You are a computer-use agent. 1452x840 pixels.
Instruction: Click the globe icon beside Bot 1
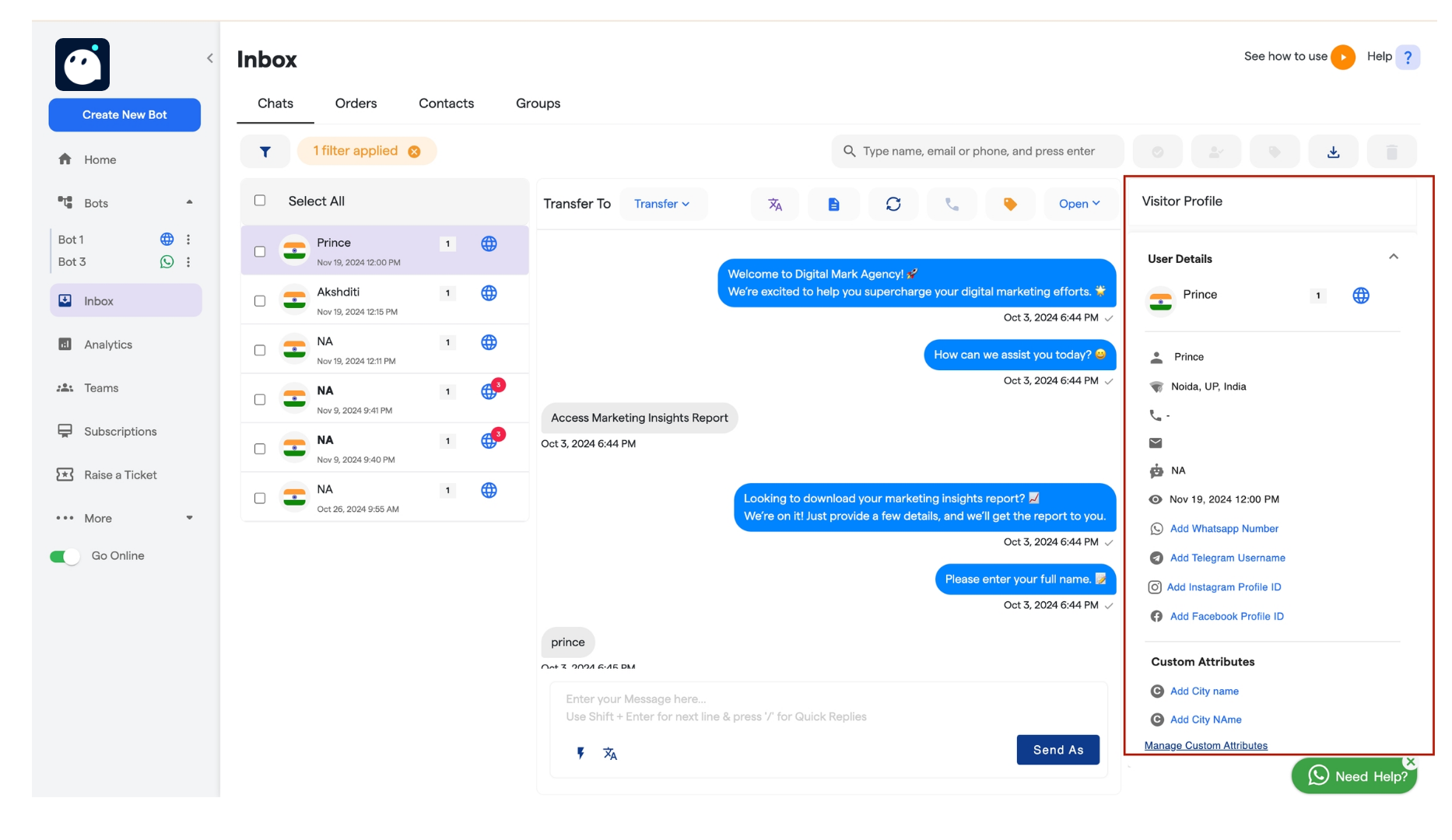coord(167,240)
